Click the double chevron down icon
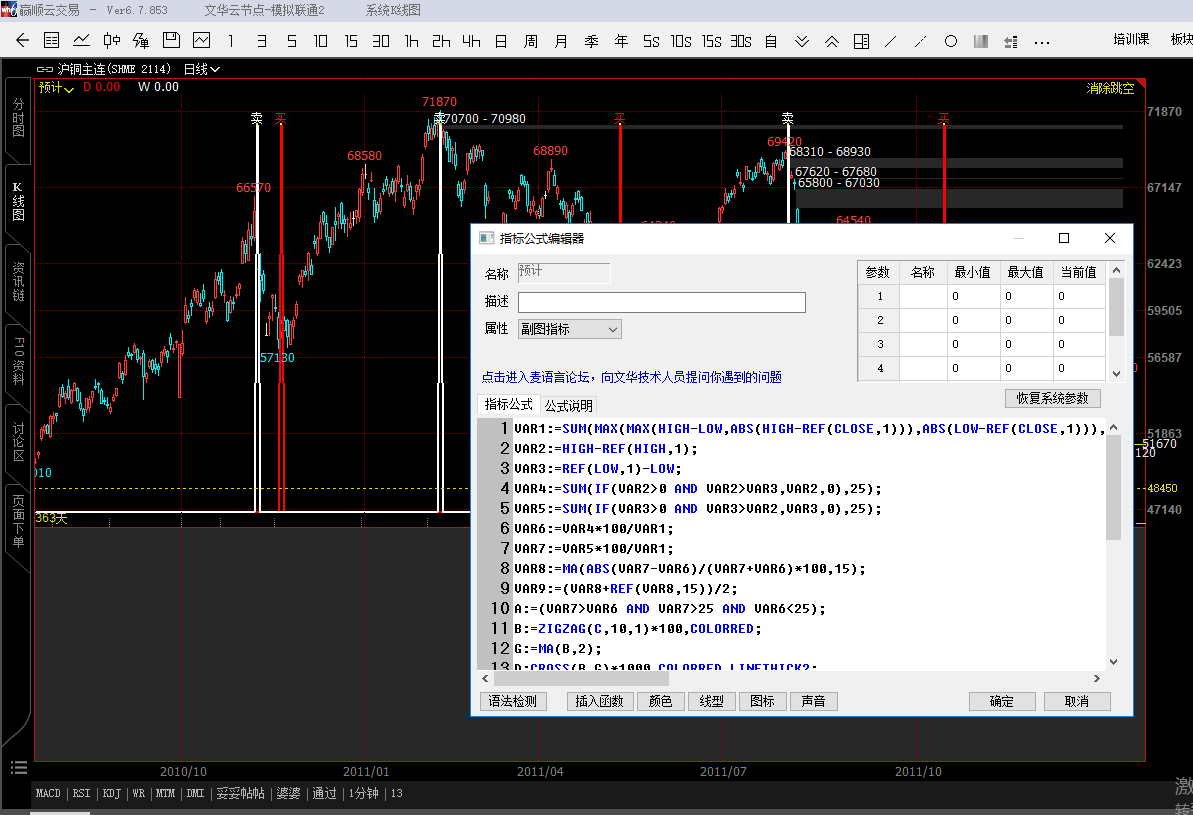Image resolution: width=1193 pixels, height=815 pixels. 802,41
